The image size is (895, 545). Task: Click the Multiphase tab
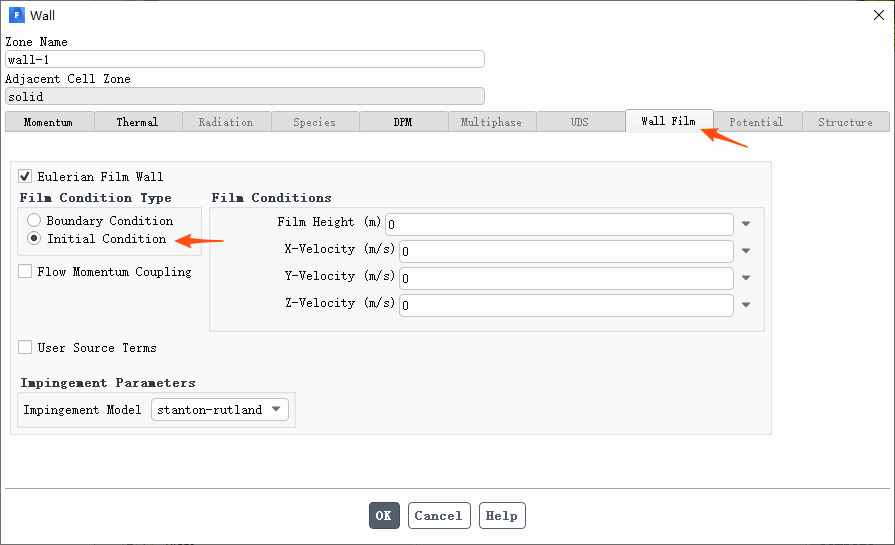click(x=491, y=122)
